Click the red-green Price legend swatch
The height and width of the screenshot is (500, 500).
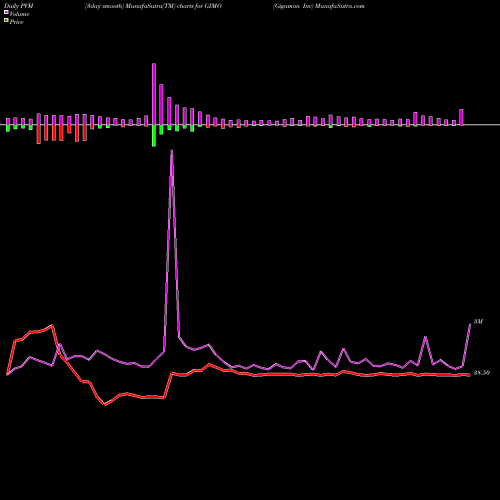(x=6, y=21)
